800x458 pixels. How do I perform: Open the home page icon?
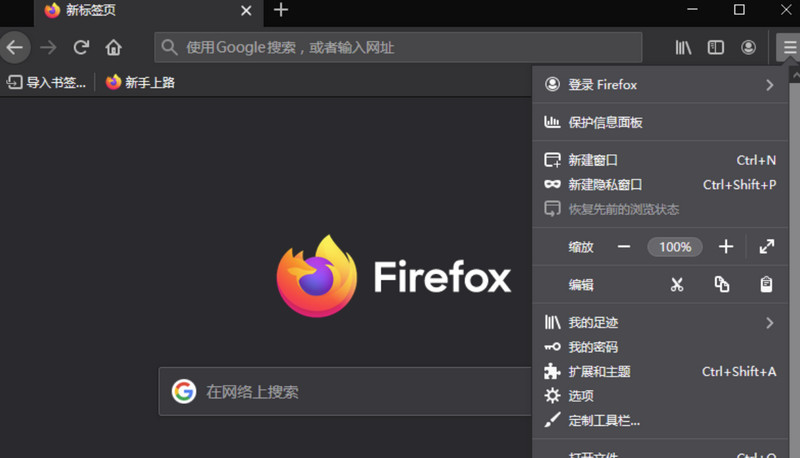113,47
